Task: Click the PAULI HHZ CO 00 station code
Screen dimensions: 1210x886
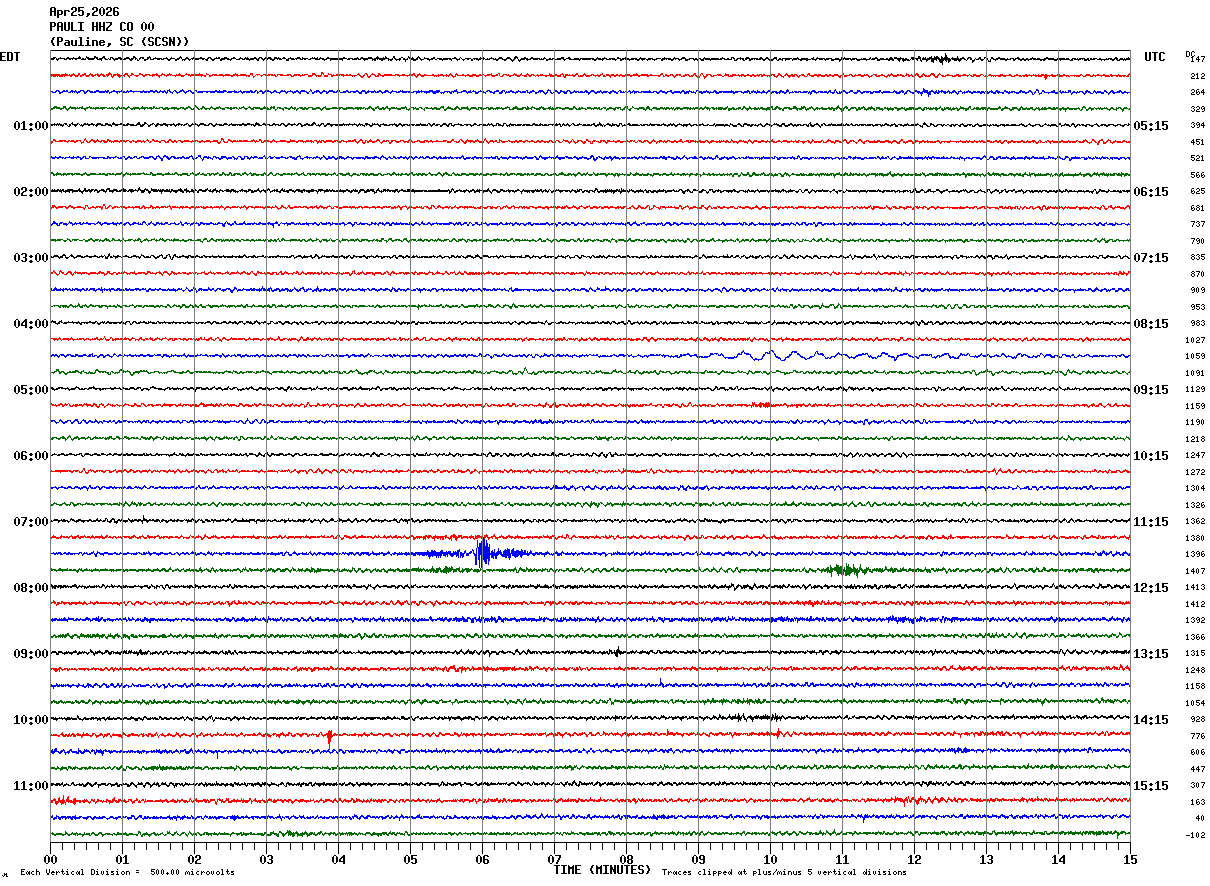Action: point(101,27)
